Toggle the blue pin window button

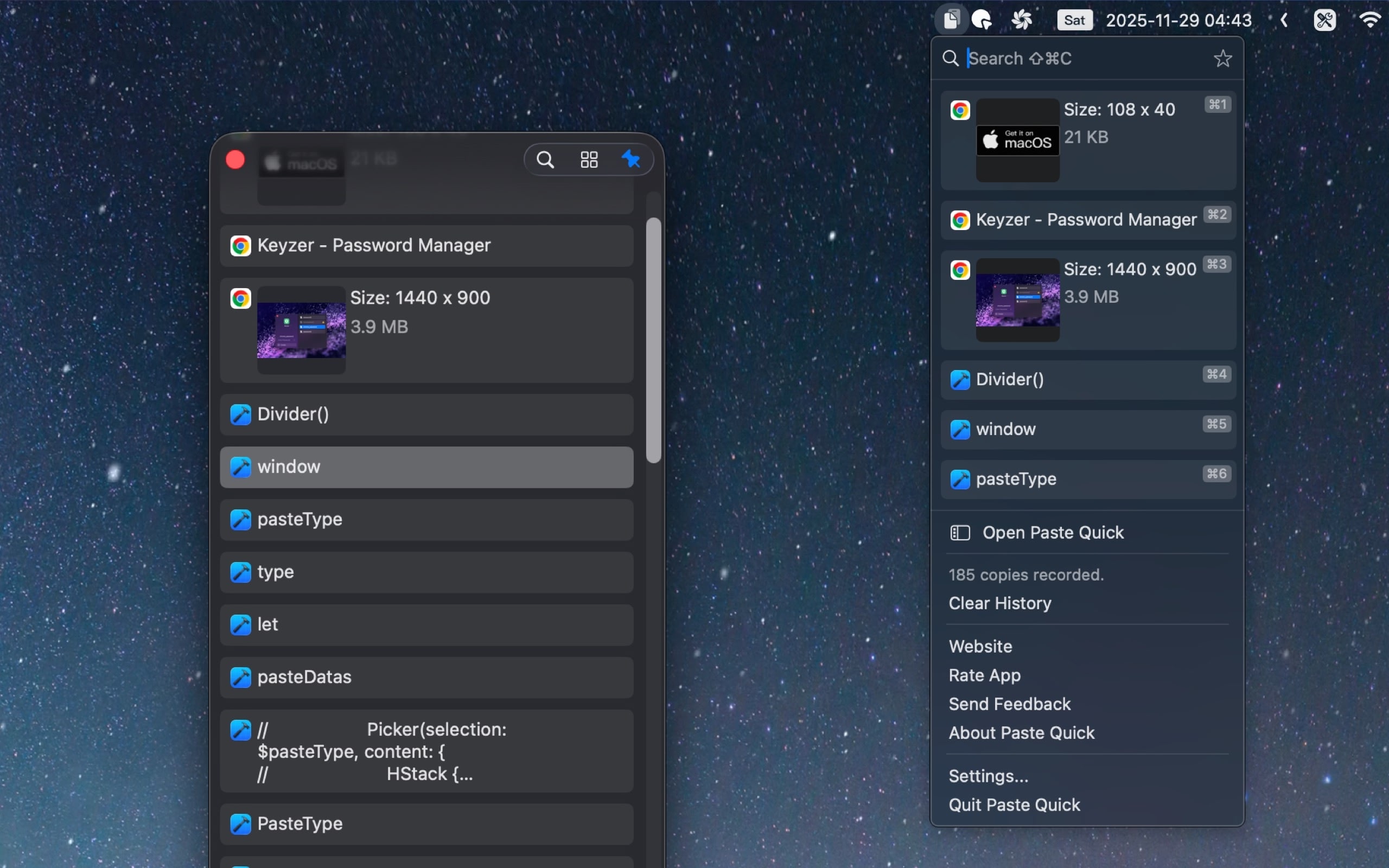pyautogui.click(x=631, y=159)
